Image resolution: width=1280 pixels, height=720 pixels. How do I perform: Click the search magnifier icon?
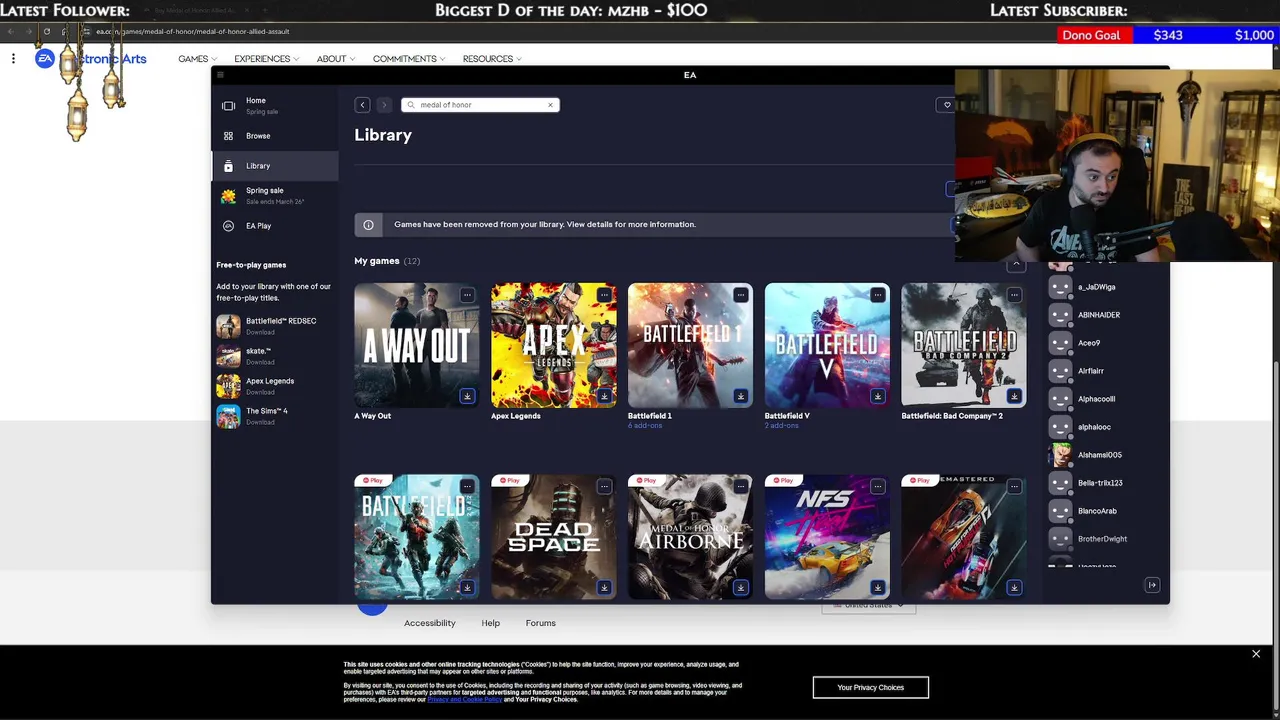[x=410, y=105]
